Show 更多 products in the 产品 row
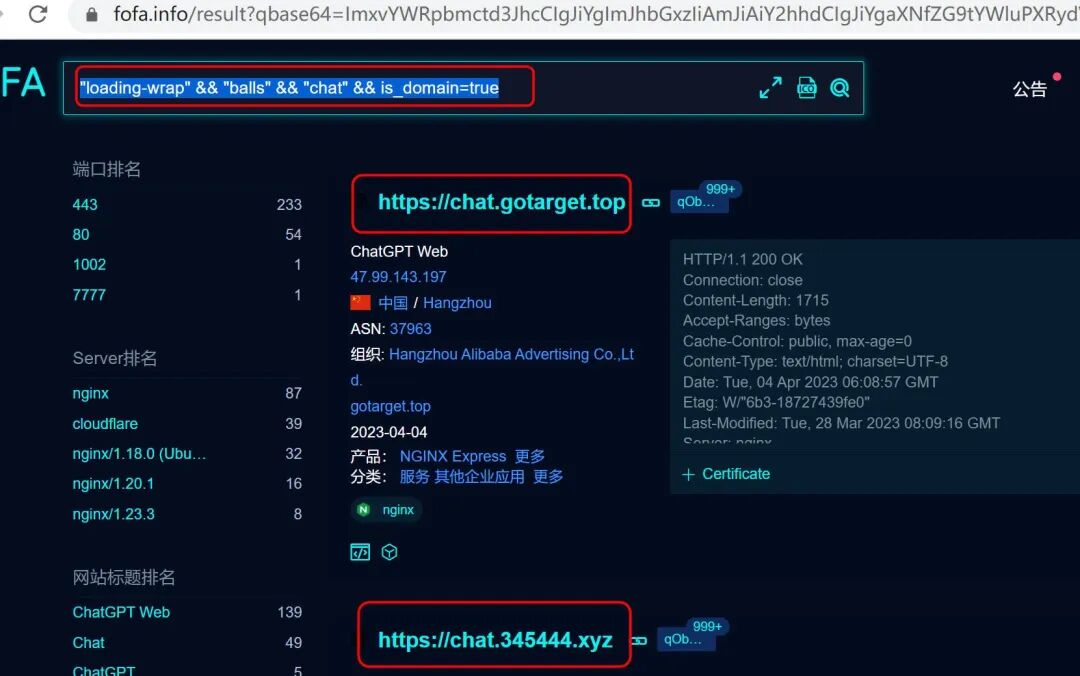The height and width of the screenshot is (676, 1080). [529, 456]
